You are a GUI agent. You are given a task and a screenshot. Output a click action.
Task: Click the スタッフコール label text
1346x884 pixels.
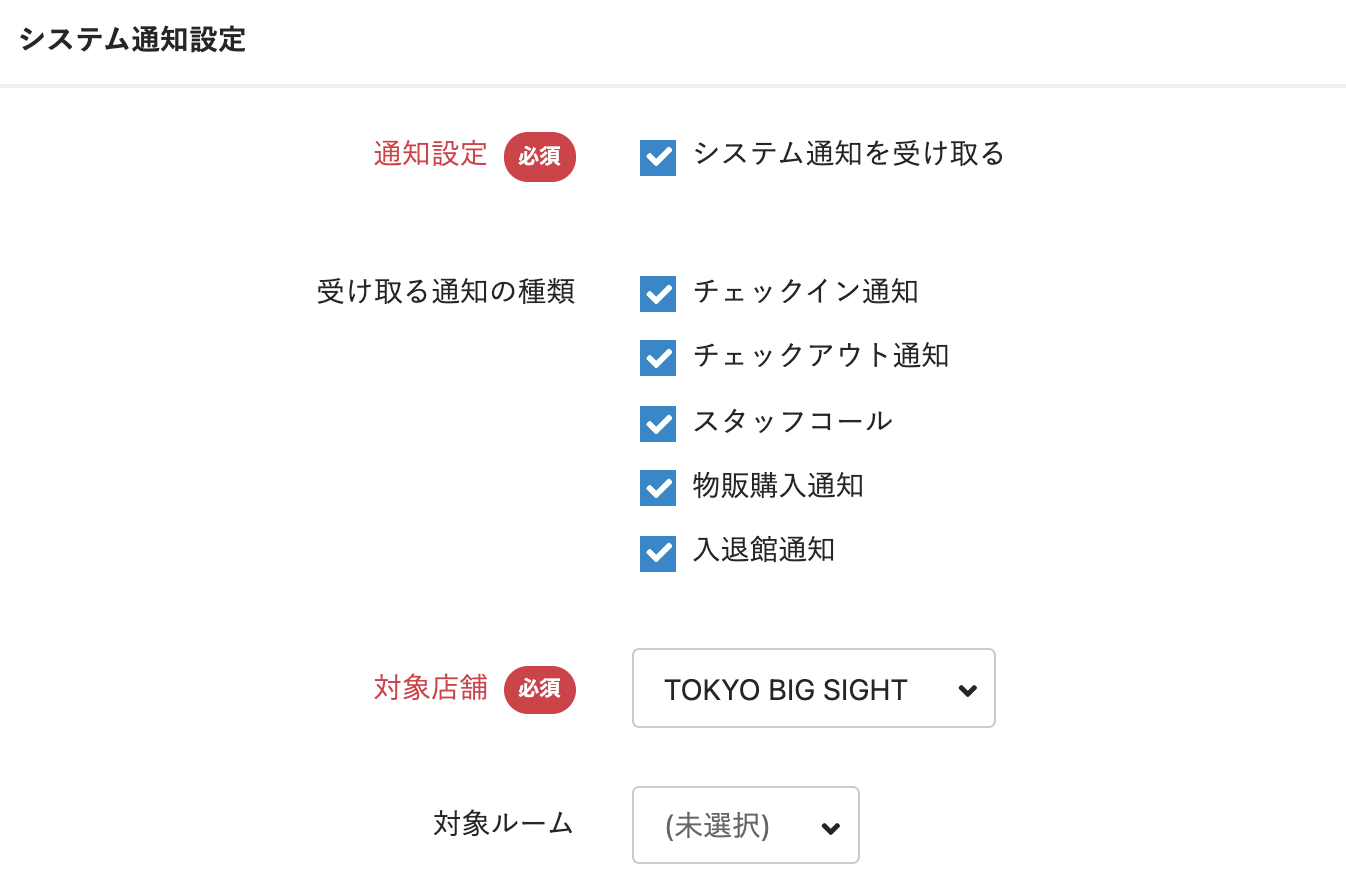pos(792,421)
